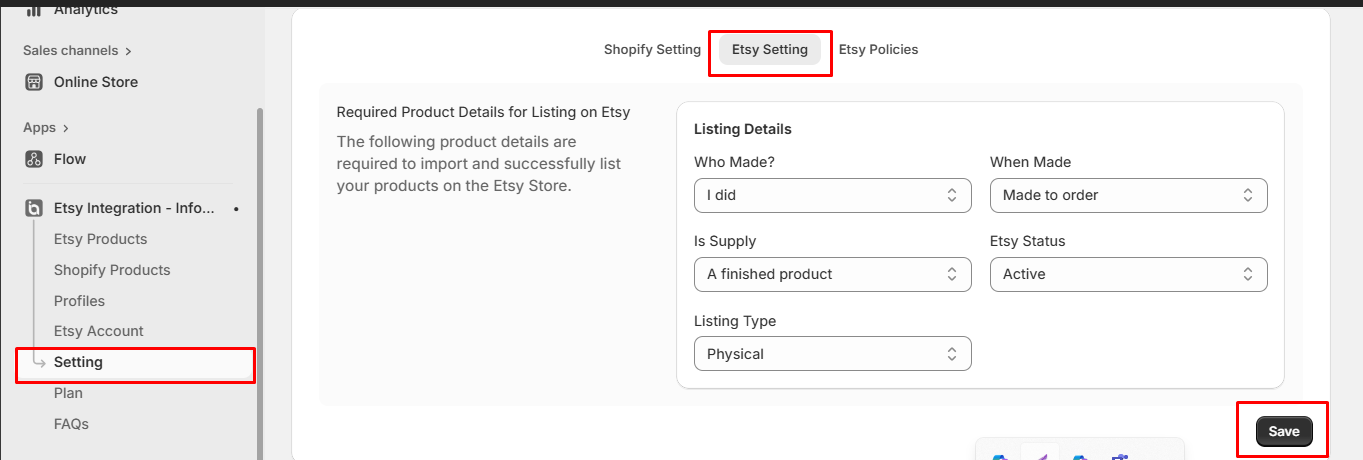Click the sidebar vertical scrollbar
This screenshot has height=460, width=1363.
click(x=261, y=285)
